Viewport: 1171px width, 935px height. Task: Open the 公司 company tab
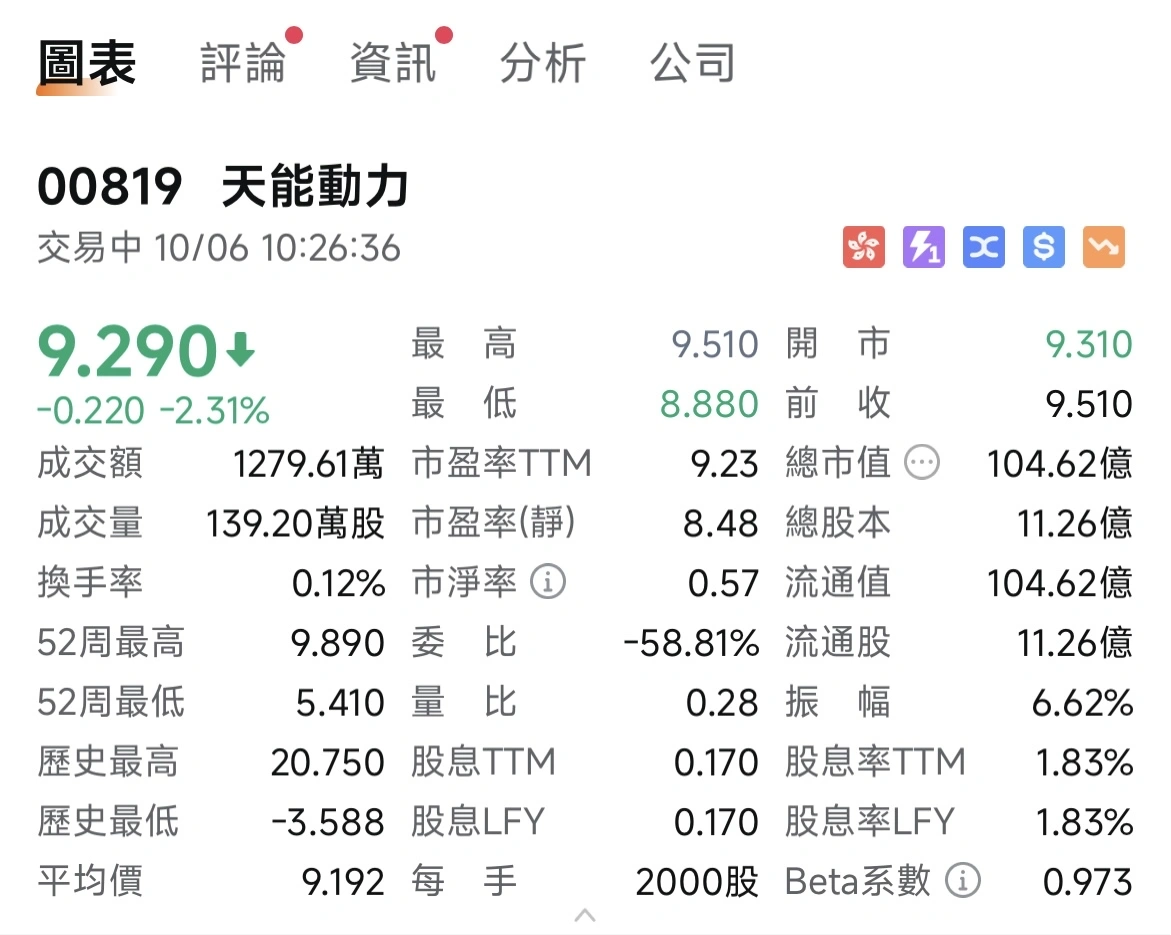(x=693, y=63)
